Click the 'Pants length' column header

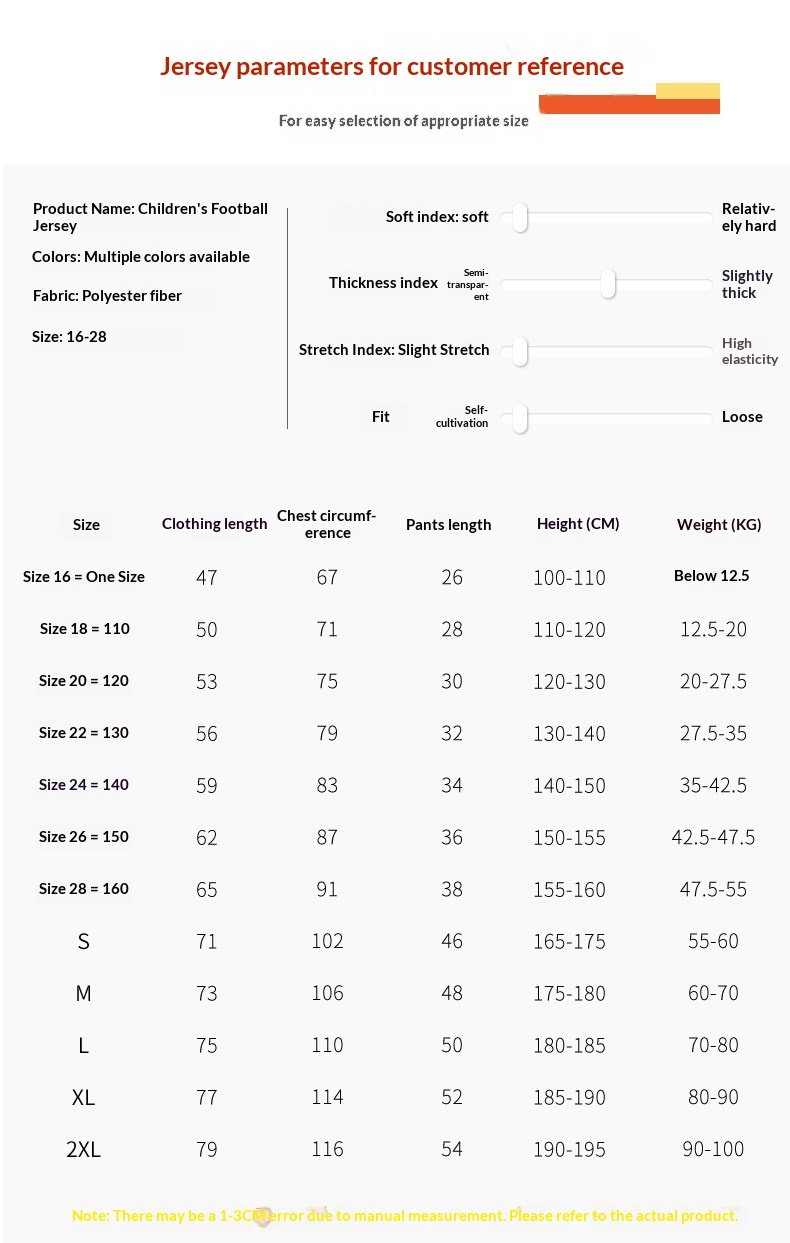click(449, 525)
